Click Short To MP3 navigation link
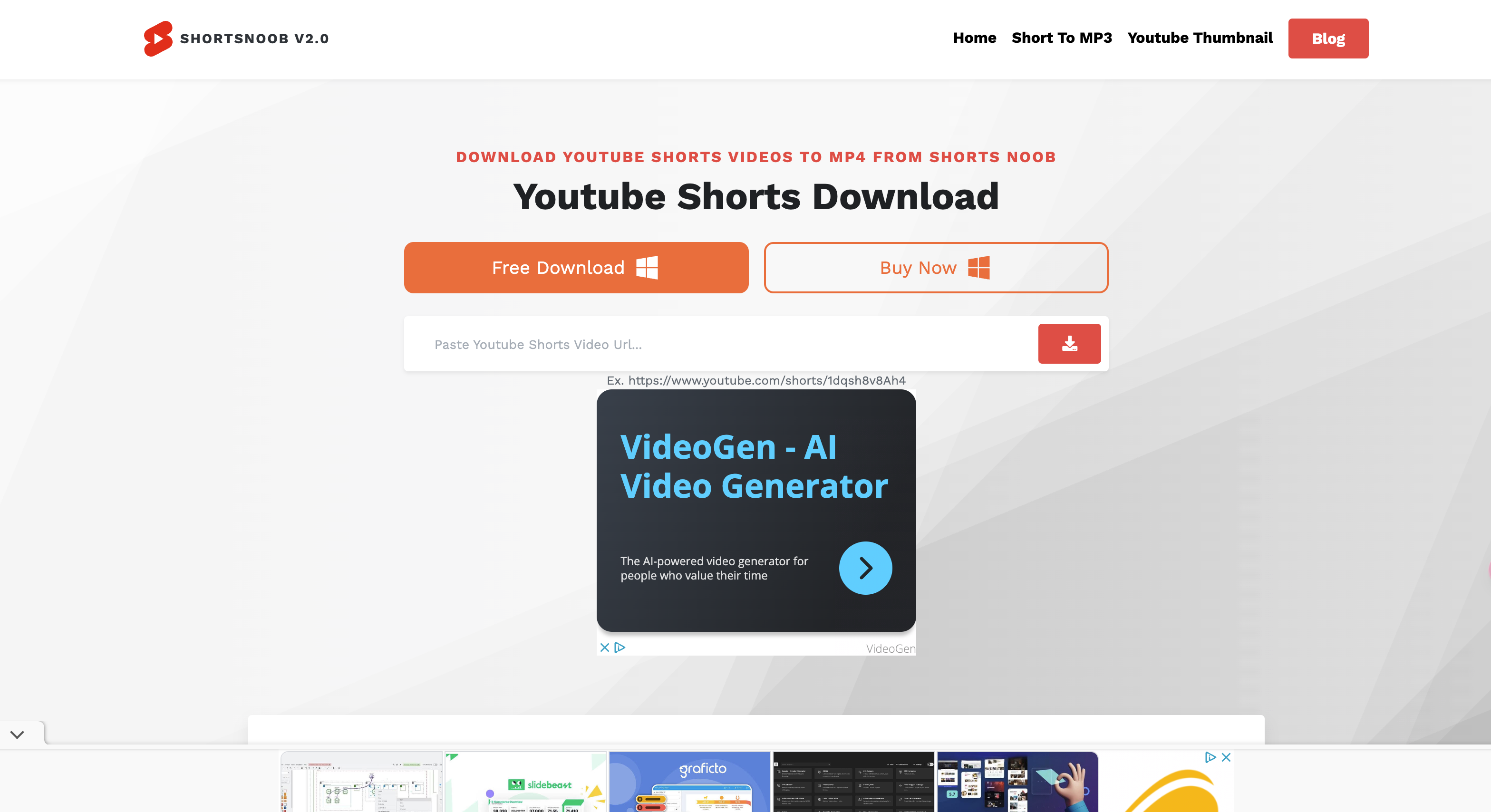Viewport: 1491px width, 812px height. (x=1062, y=38)
